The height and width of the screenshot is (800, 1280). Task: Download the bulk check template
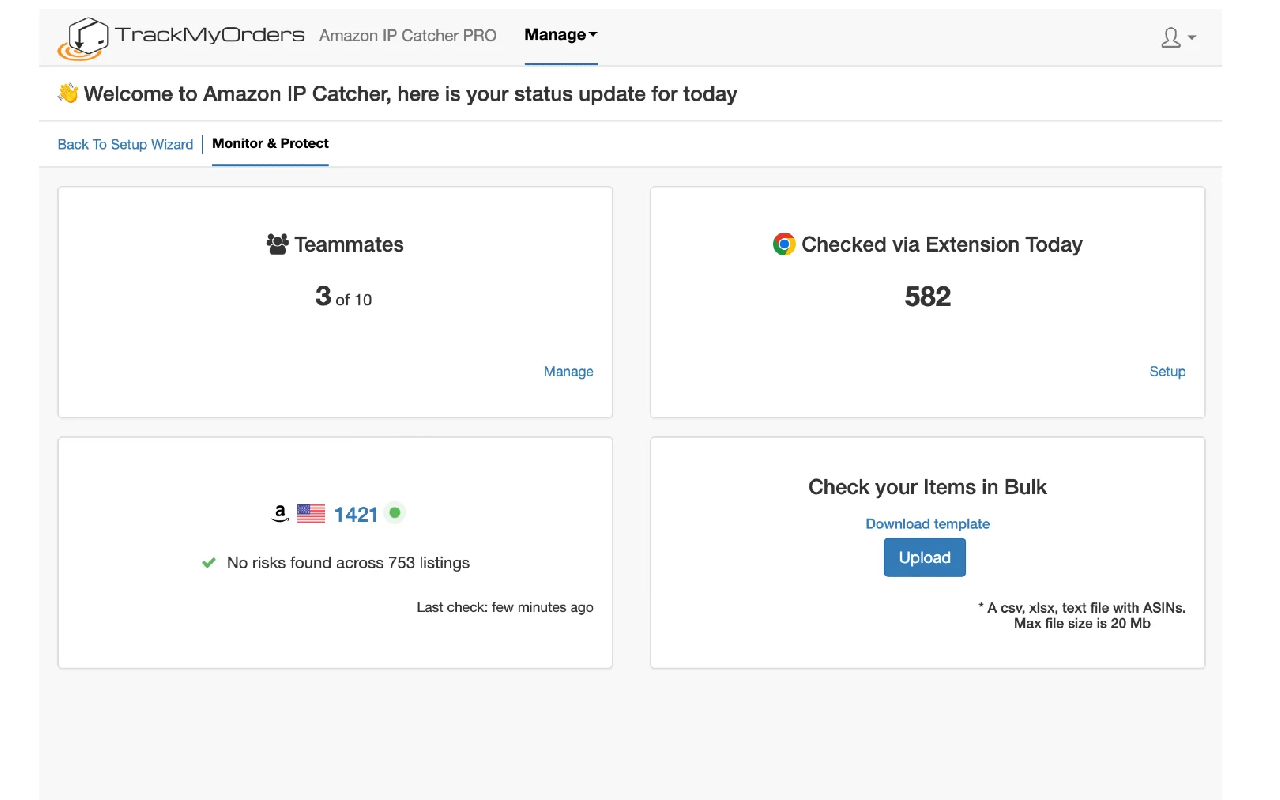(x=928, y=524)
